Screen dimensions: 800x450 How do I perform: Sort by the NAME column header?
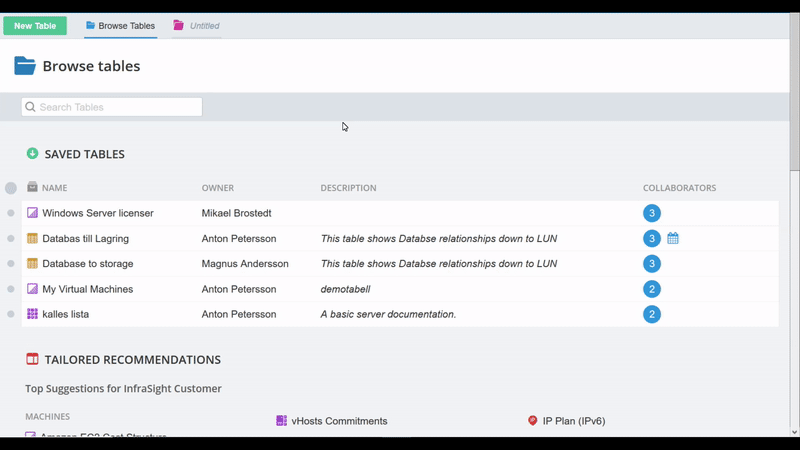point(55,188)
